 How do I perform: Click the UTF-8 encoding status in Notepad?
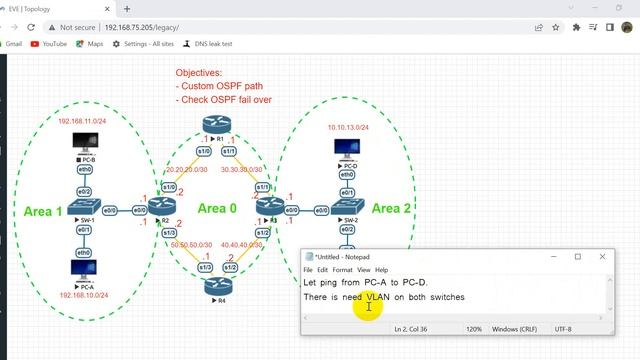(563, 329)
